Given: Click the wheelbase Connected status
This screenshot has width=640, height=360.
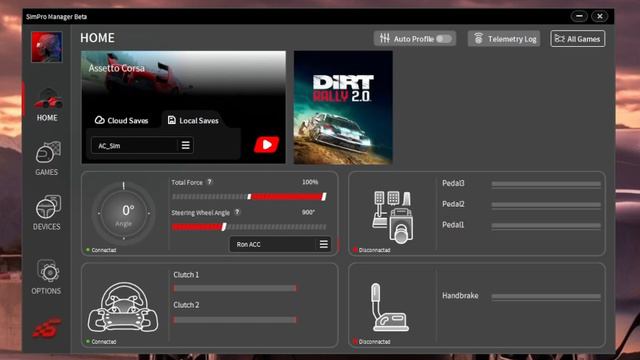Looking at the screenshot, I should pos(101,250).
